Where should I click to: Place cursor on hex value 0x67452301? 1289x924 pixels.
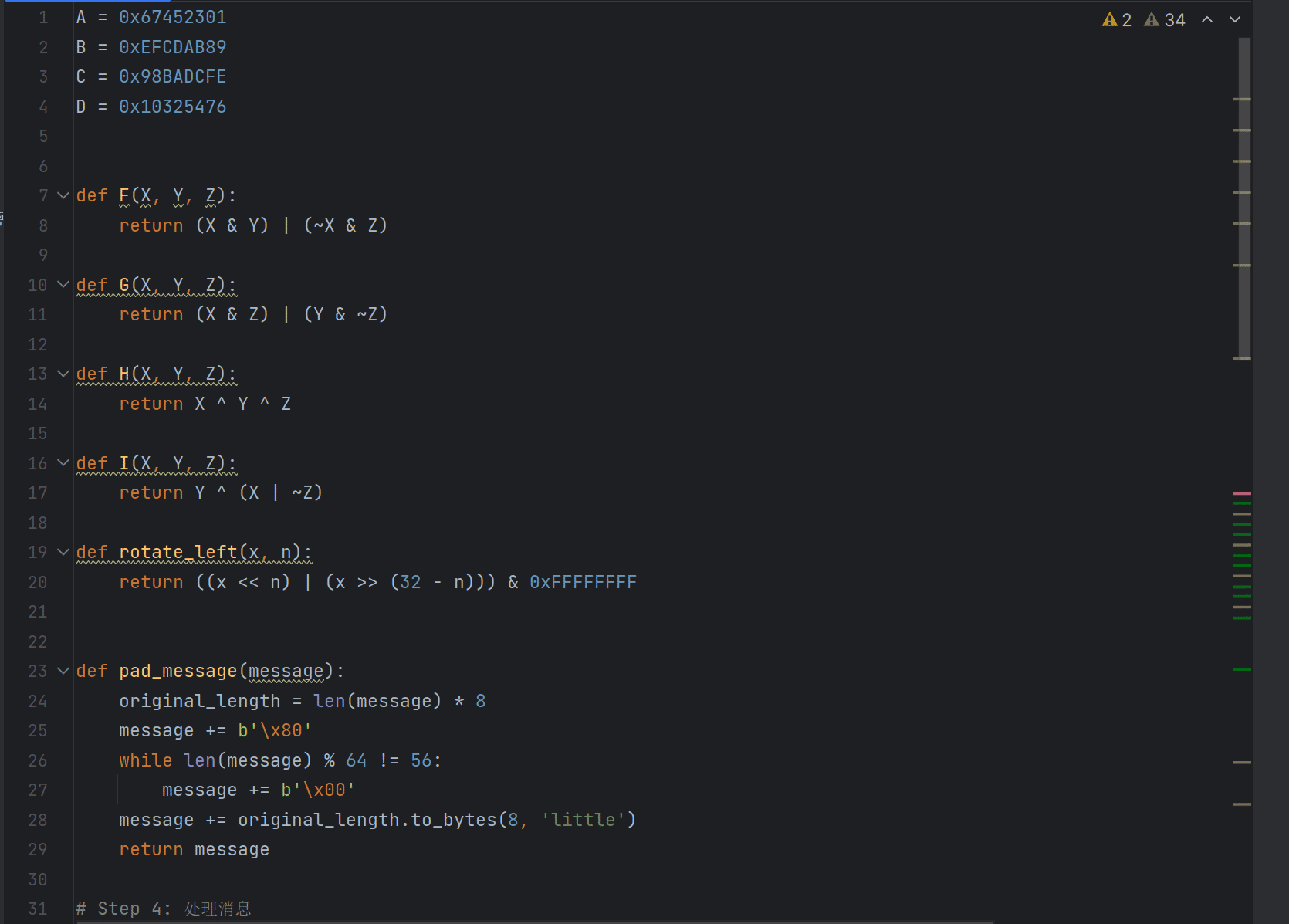172,18
